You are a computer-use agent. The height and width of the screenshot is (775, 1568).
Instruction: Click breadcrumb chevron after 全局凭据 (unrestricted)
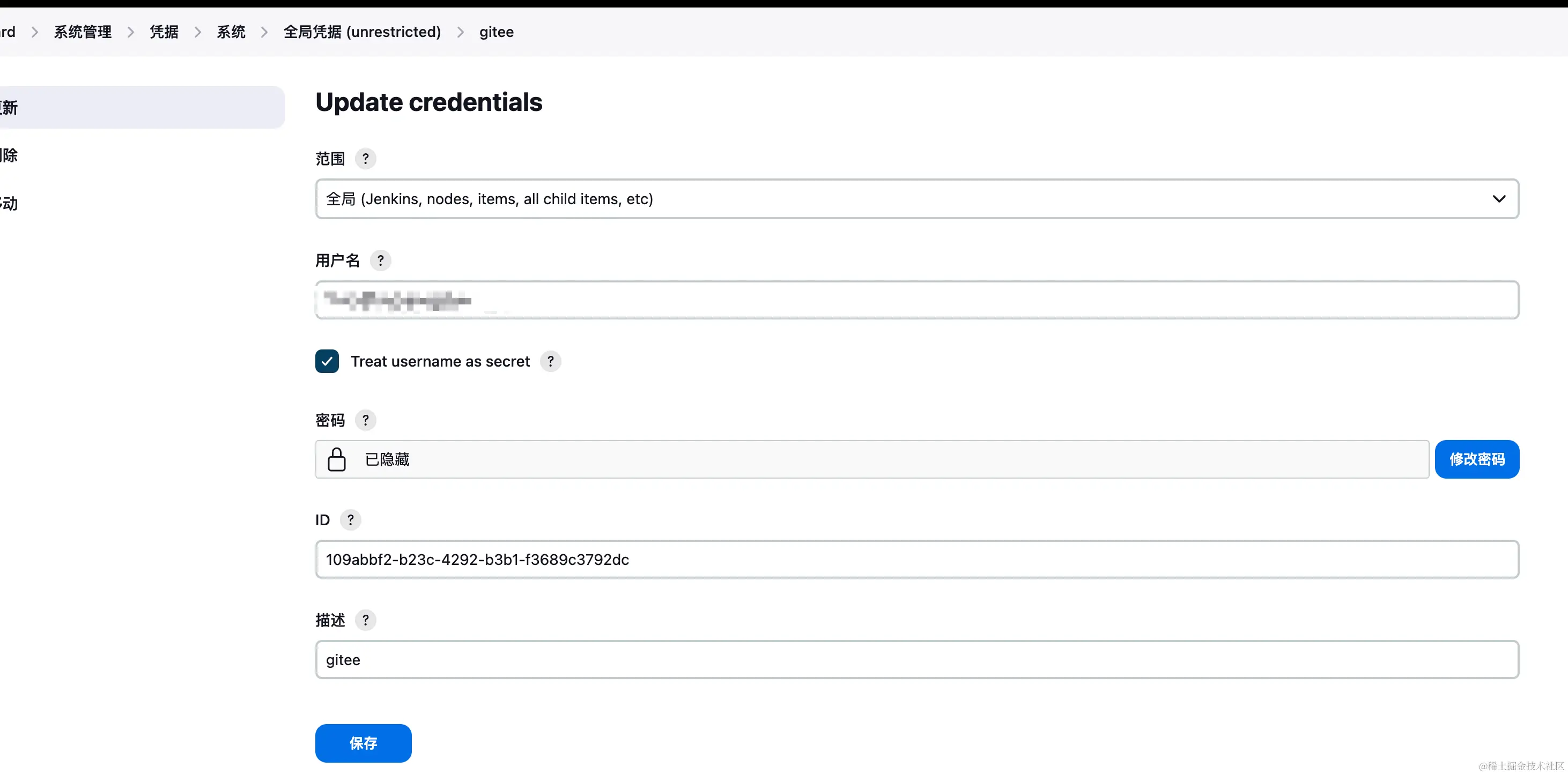pos(460,32)
